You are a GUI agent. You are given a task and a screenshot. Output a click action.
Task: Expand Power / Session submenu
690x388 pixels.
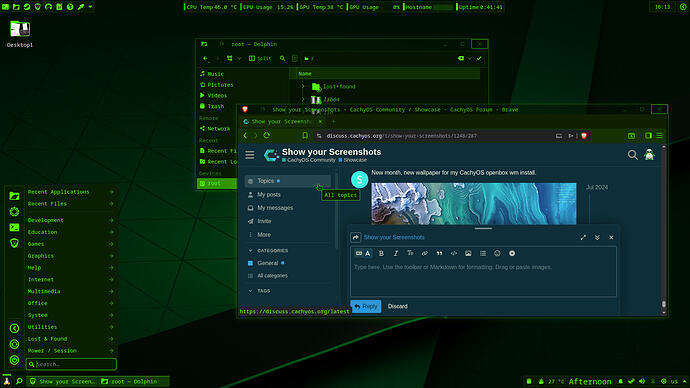(x=71, y=351)
